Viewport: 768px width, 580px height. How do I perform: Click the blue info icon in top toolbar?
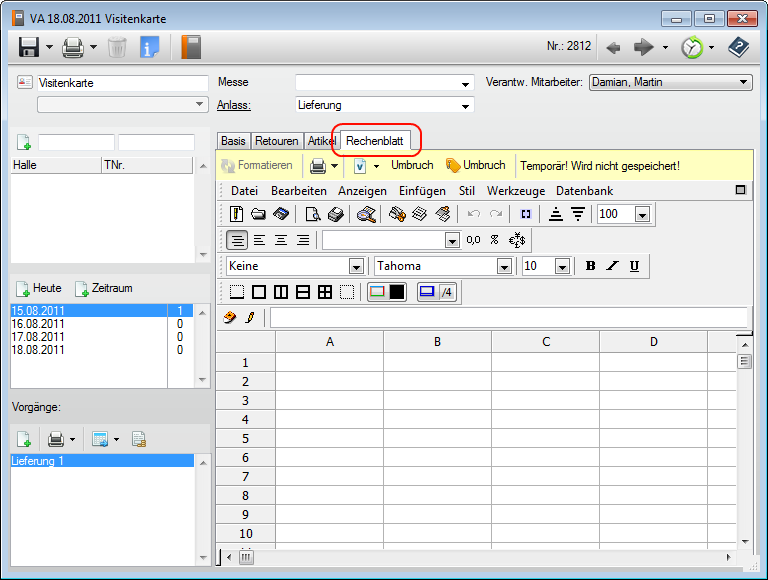[150, 47]
